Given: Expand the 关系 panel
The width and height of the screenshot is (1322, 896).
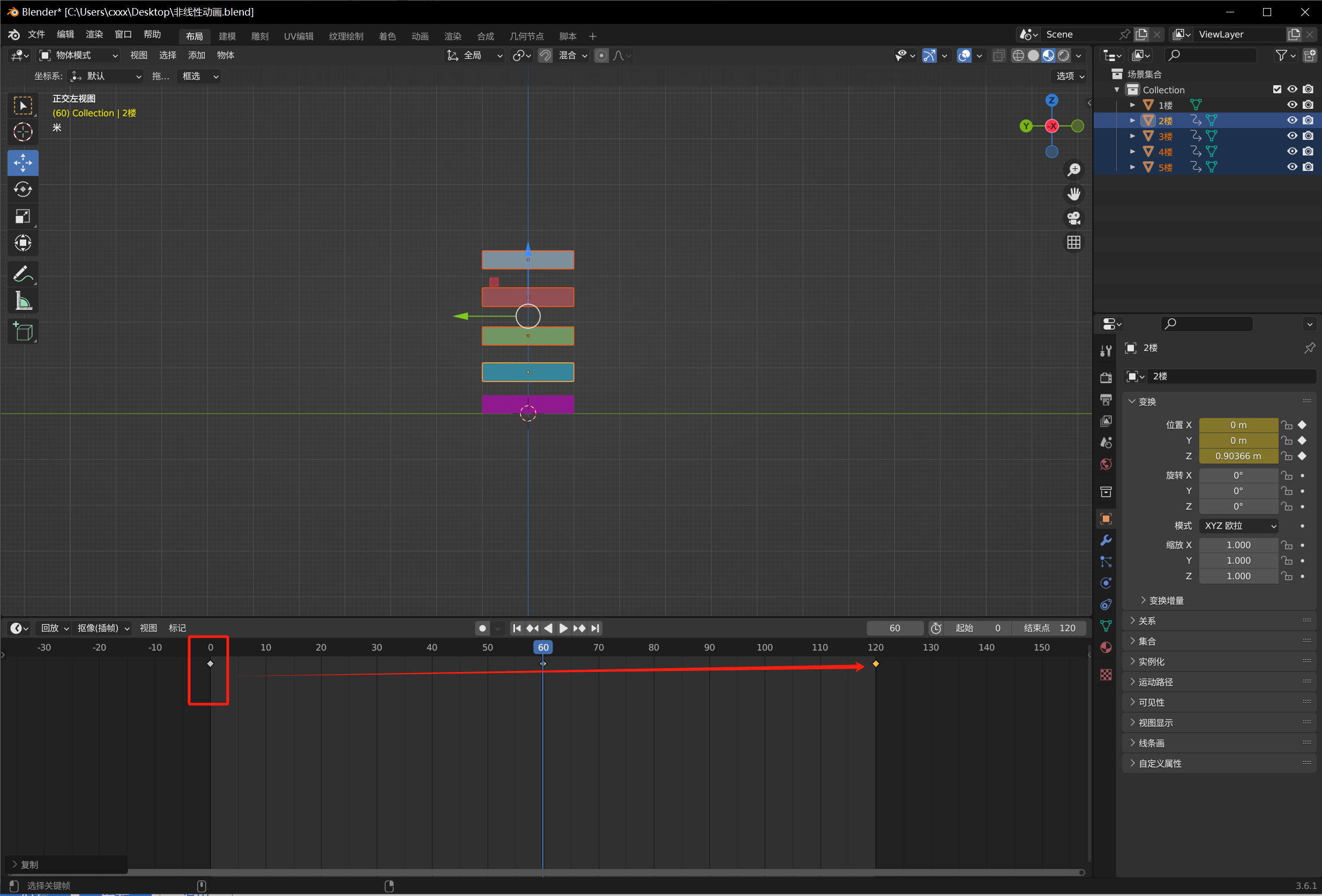Looking at the screenshot, I should 1146,621.
